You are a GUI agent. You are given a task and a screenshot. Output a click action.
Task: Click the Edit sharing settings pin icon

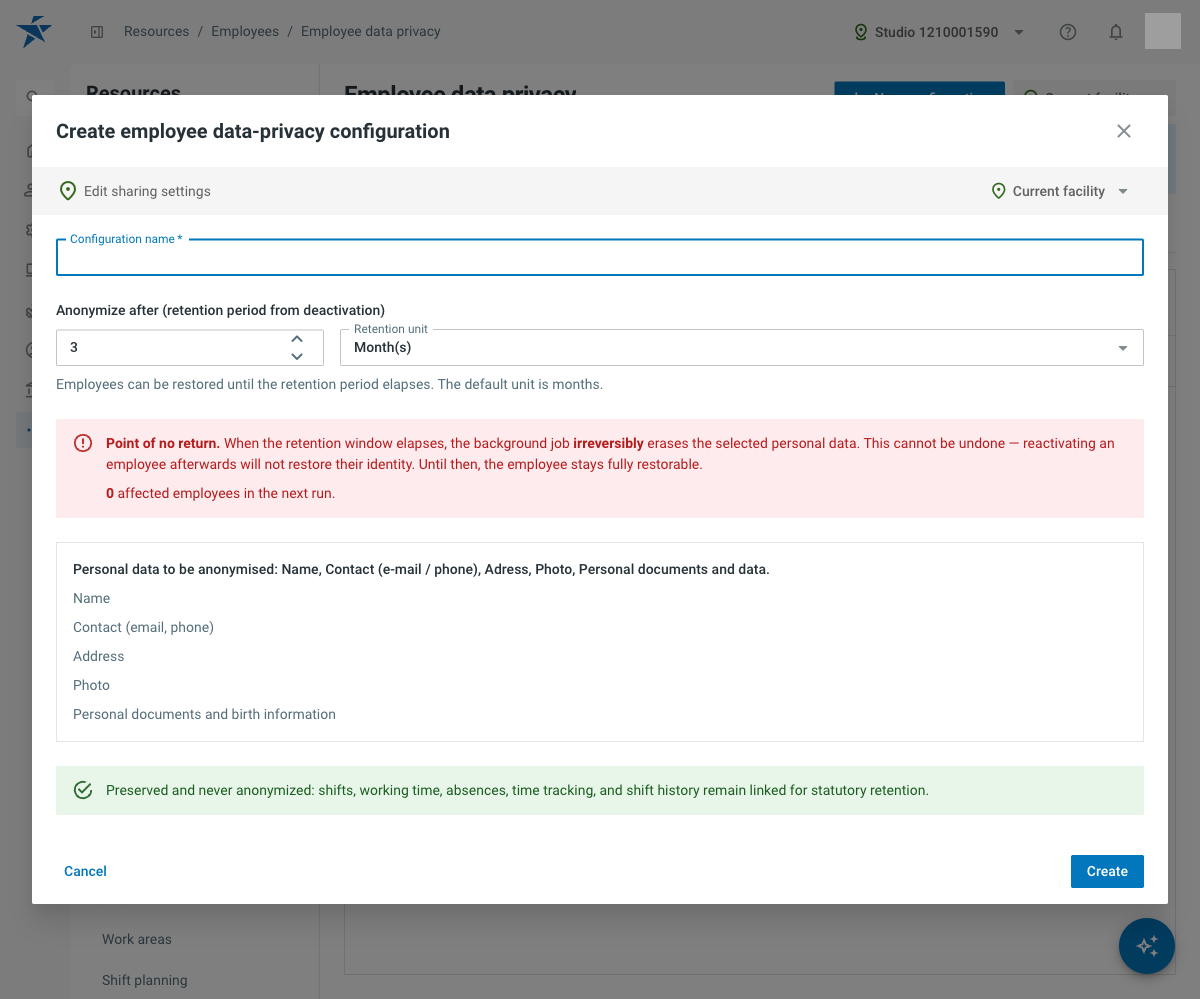68,191
